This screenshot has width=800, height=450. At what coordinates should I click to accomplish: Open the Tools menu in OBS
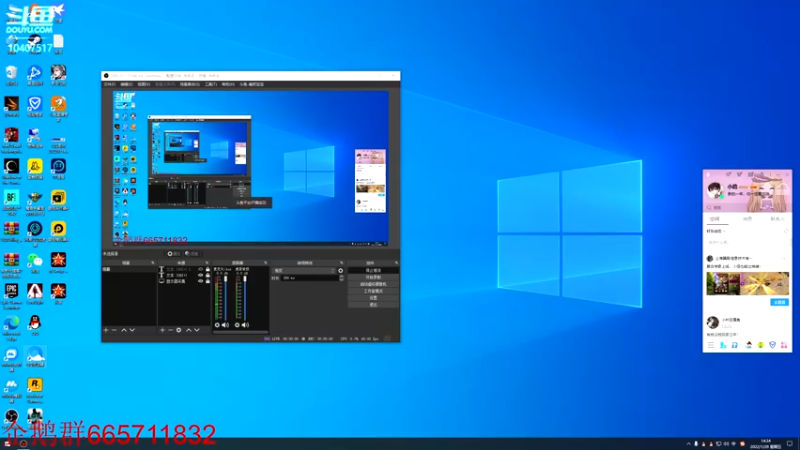coord(211,84)
